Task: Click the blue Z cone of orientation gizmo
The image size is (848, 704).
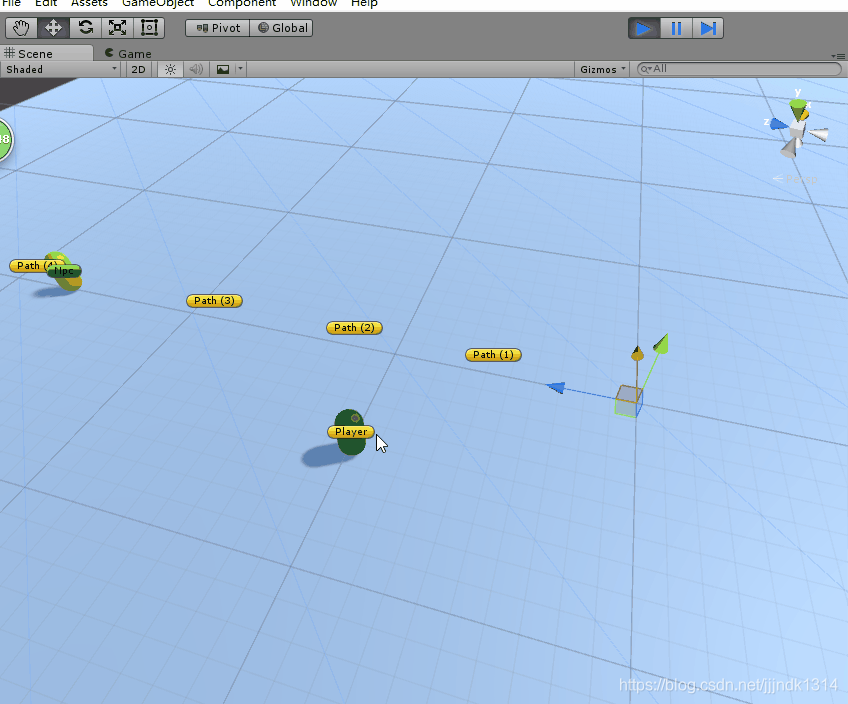Action: [778, 124]
